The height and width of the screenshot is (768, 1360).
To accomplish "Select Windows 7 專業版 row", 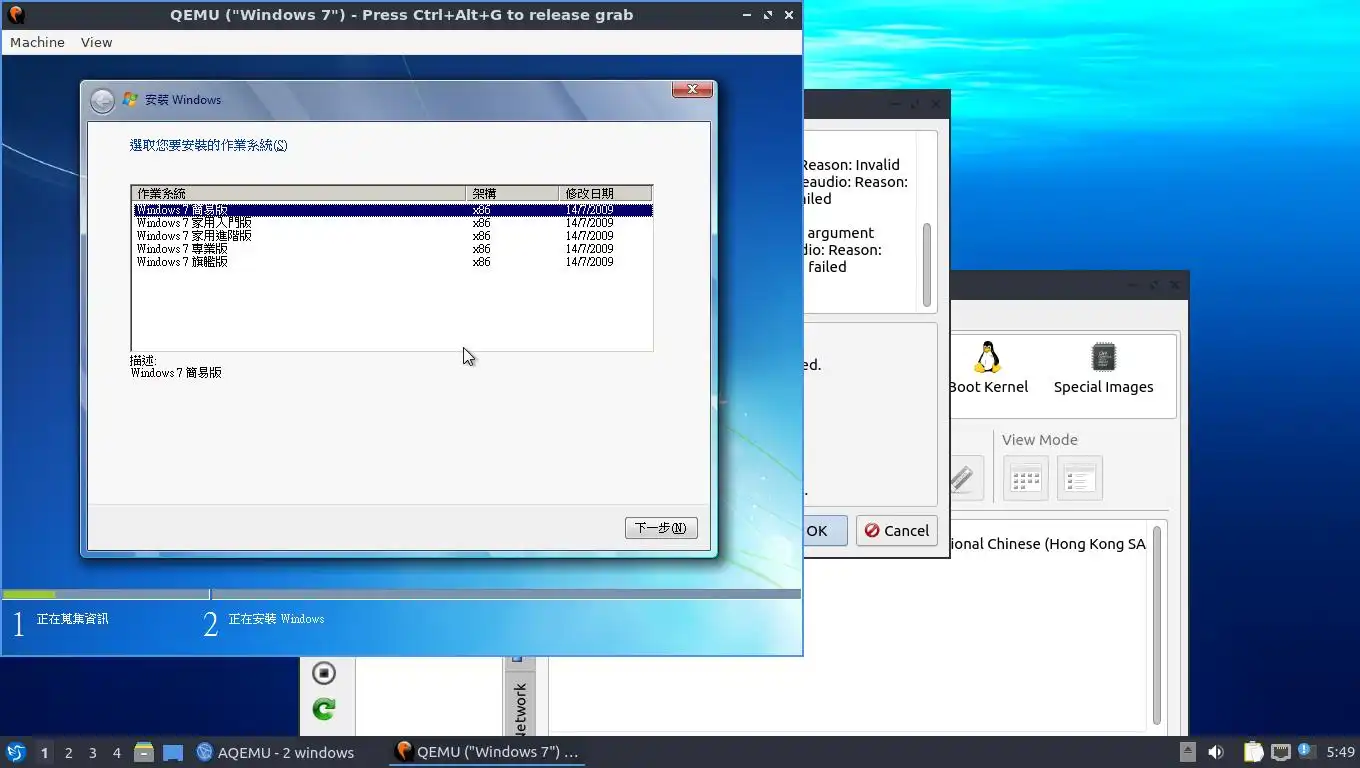I will click(x=392, y=249).
